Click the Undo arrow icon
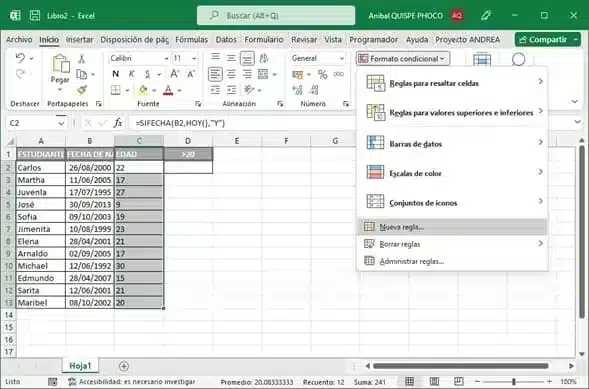This screenshot has height=389, width=589. 21,58
